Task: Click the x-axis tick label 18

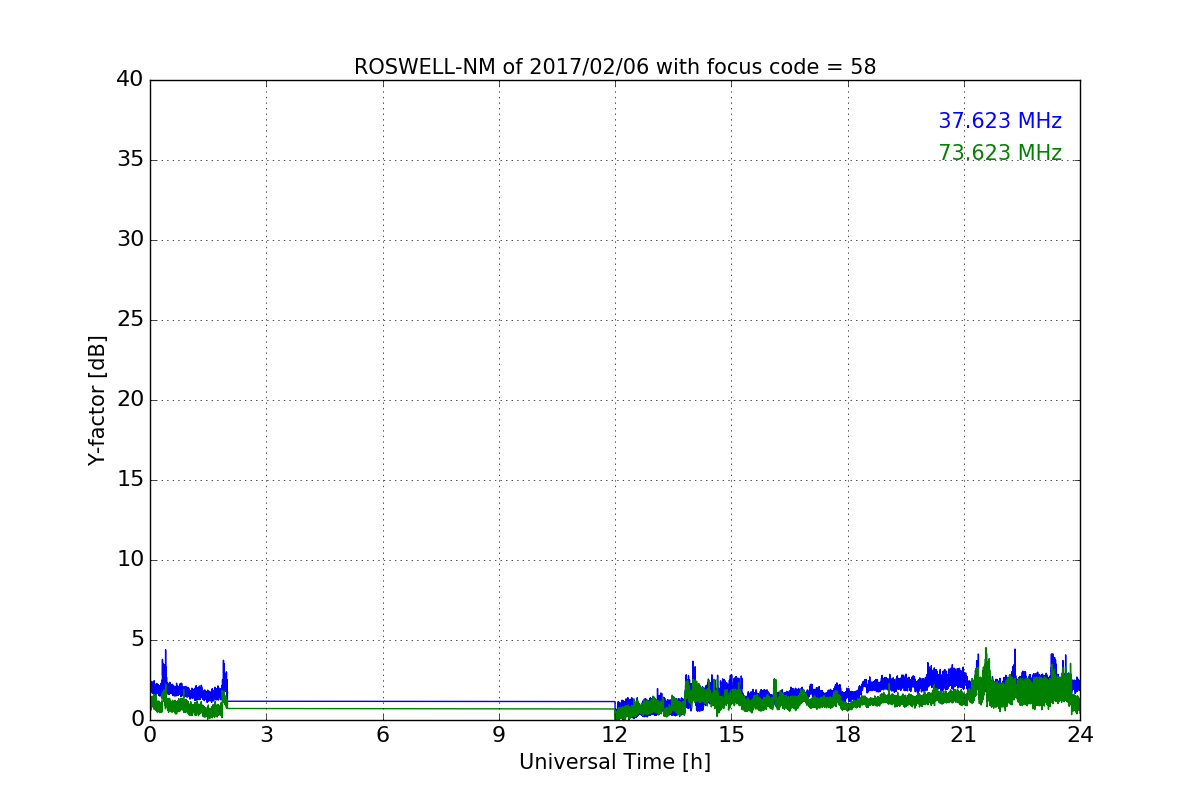Action: tap(848, 734)
